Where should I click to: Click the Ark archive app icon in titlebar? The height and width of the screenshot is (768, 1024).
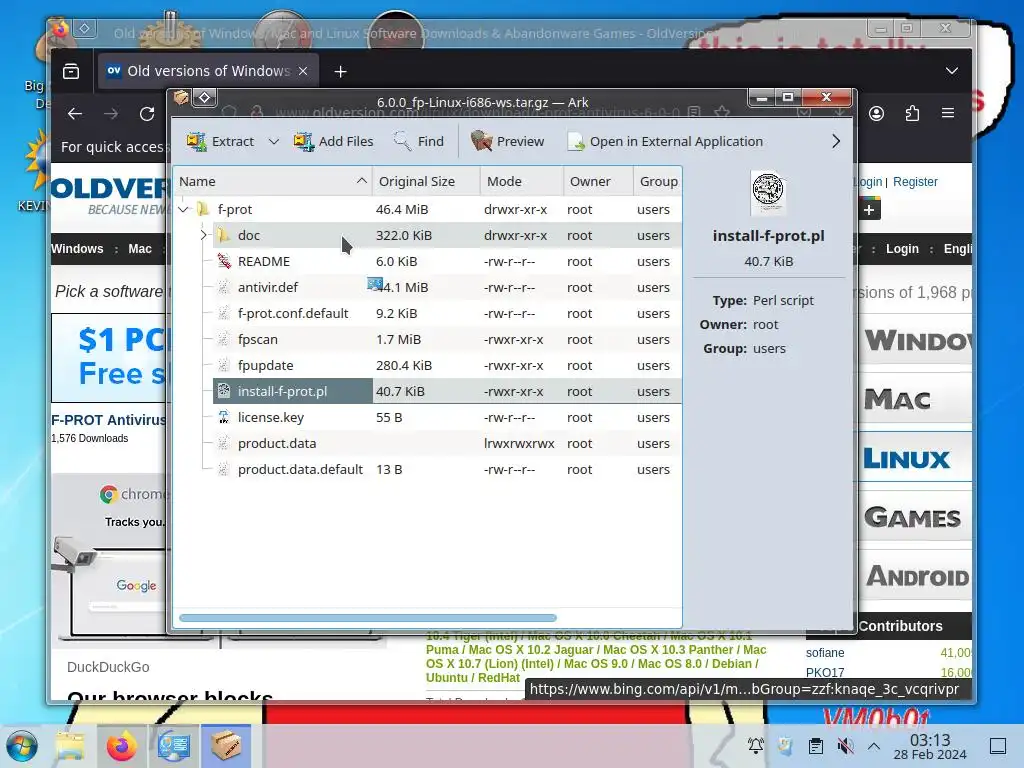181,98
